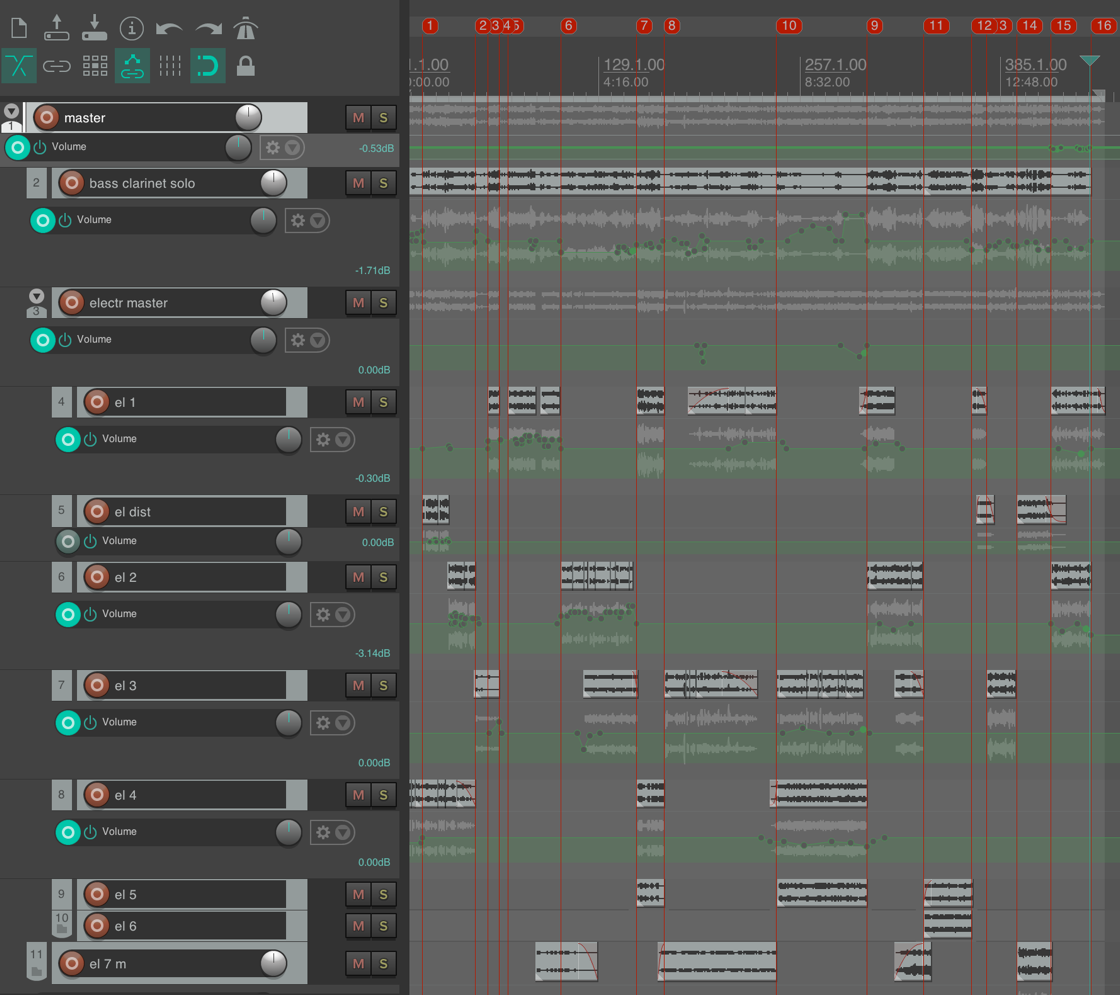
Task: Arm el 3 track for recording
Action: 96,686
